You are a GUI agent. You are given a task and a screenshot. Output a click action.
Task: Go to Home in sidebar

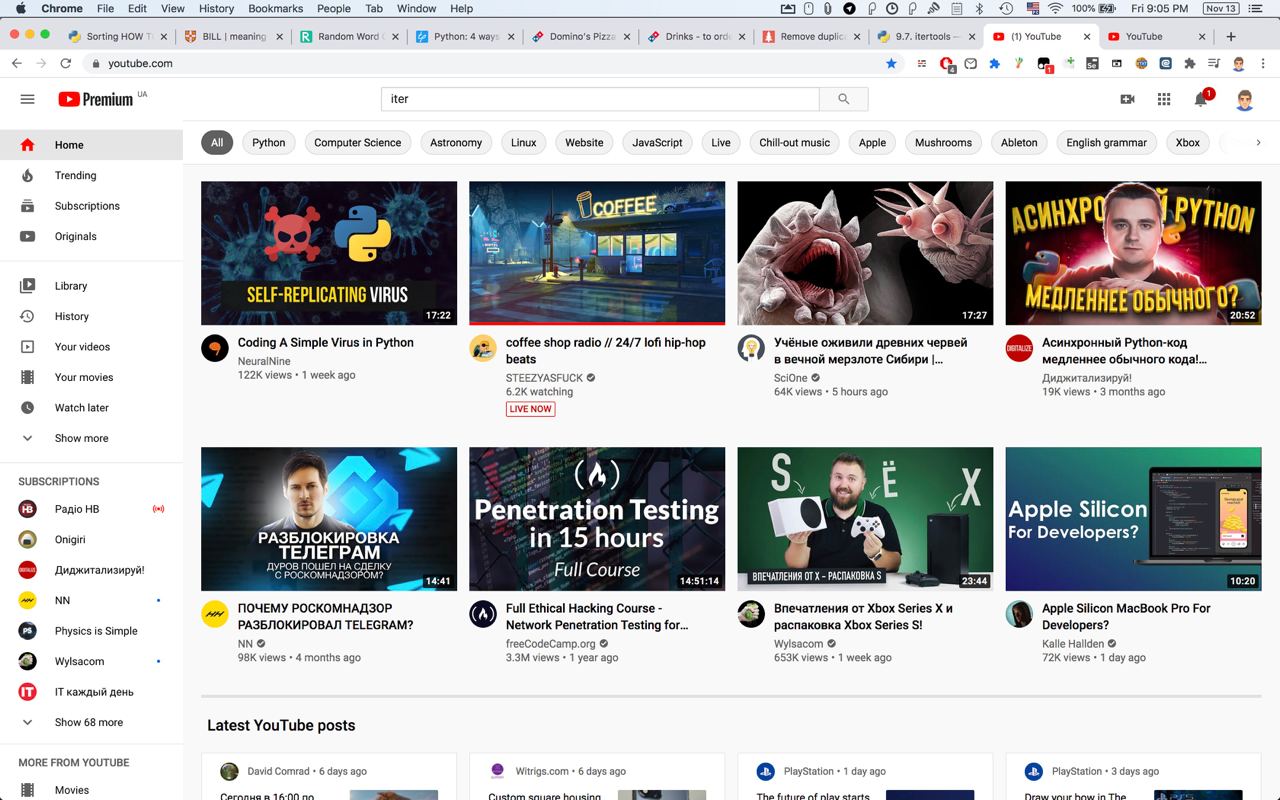92,145
